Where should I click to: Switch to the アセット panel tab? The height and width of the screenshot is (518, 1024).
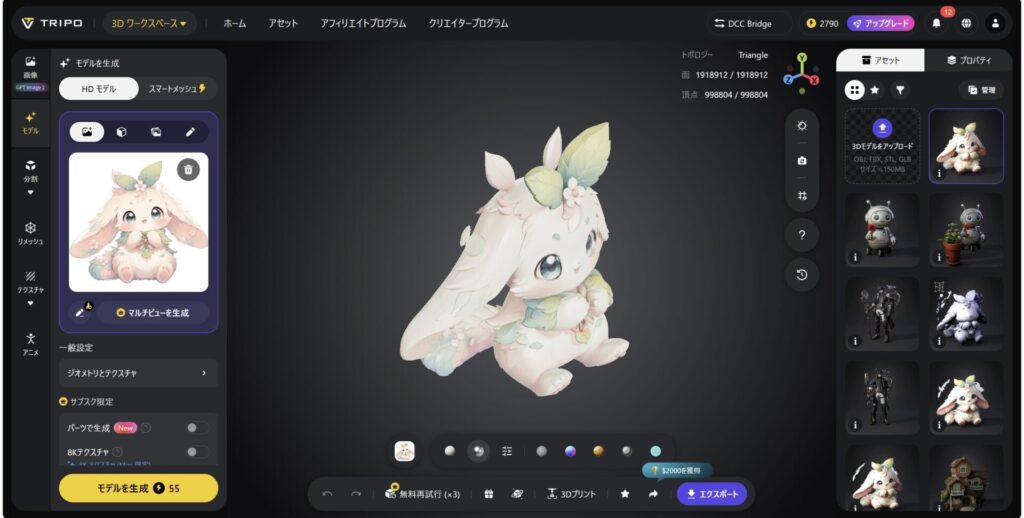pos(880,60)
